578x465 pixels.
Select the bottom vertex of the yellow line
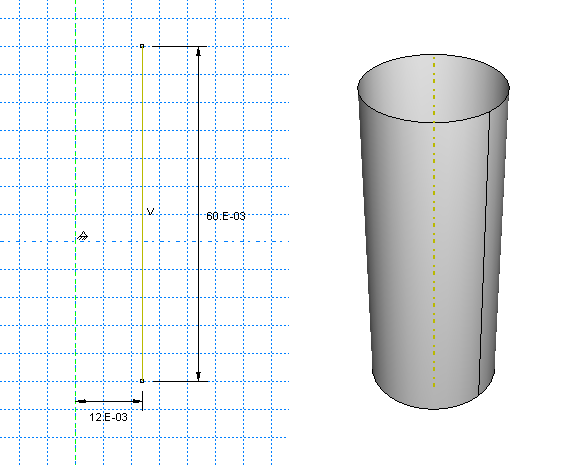tap(142, 381)
